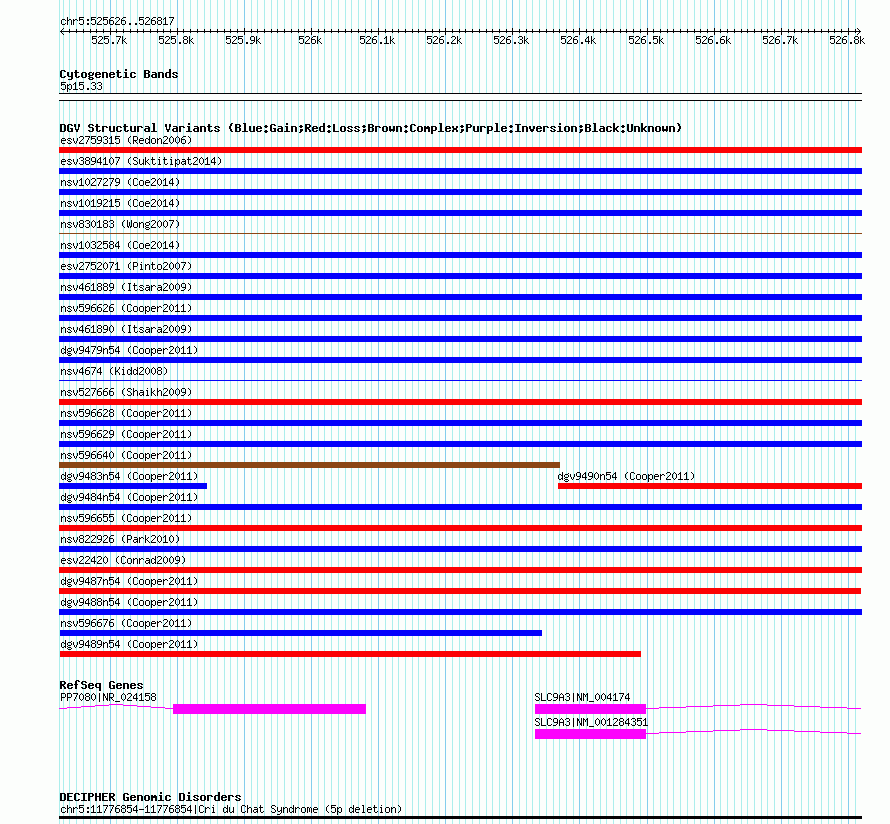
Task: Select the 526.2k ruler tick label
Action: 444,40
